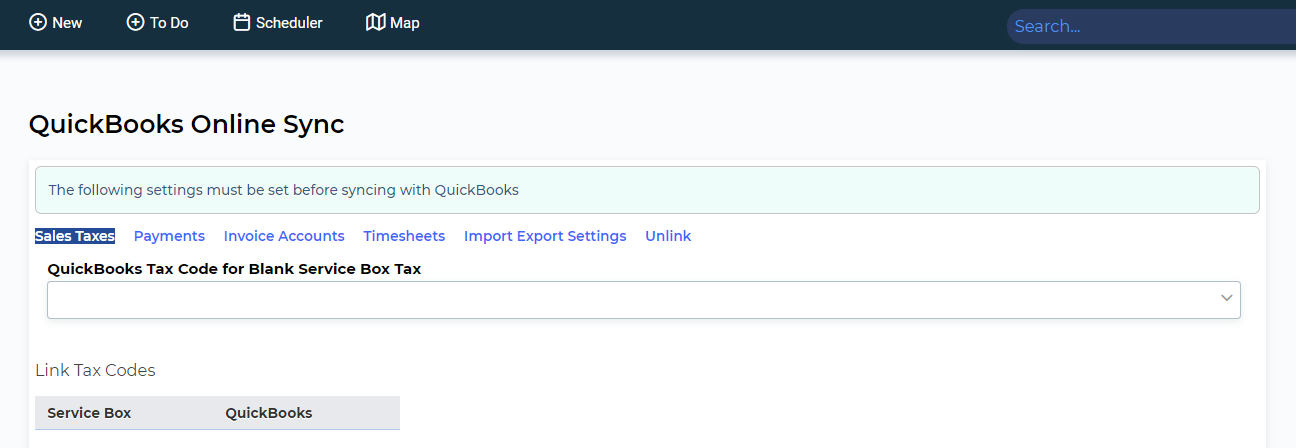Click the Unlink tab
The width and height of the screenshot is (1296, 448).
(668, 236)
